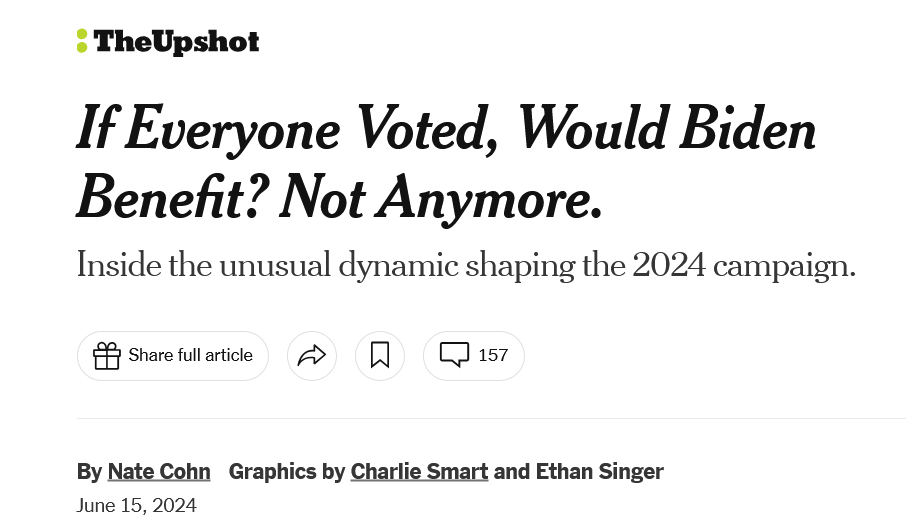Viewport: 906px width, 528px height.
Task: Click the June 15, 2024 date
Action: point(137,505)
